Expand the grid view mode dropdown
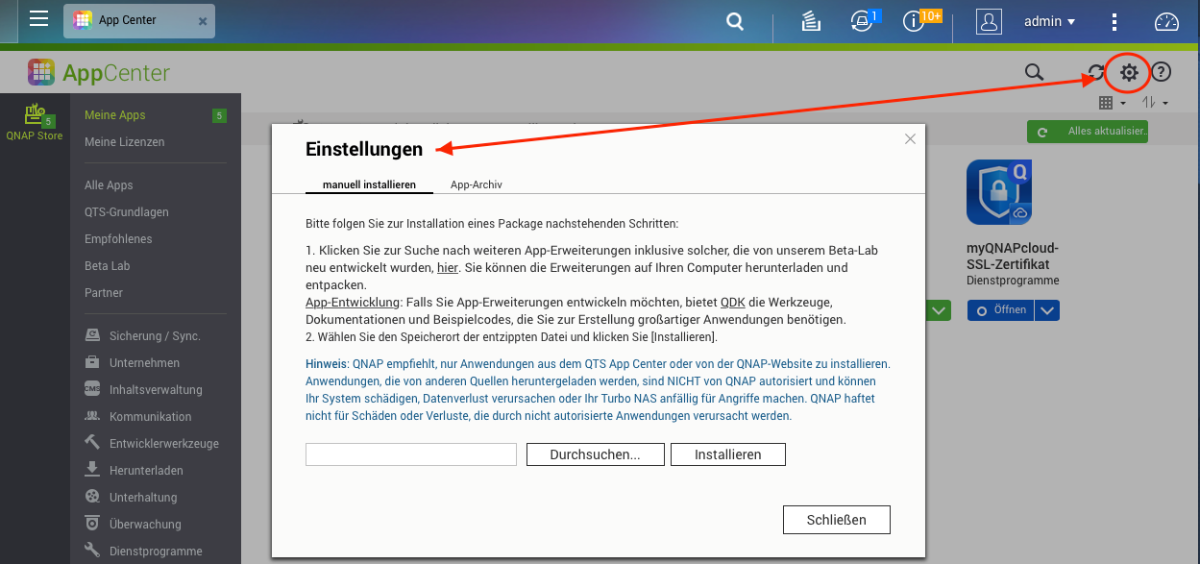Viewport: 1200px width, 564px height. point(1112,103)
